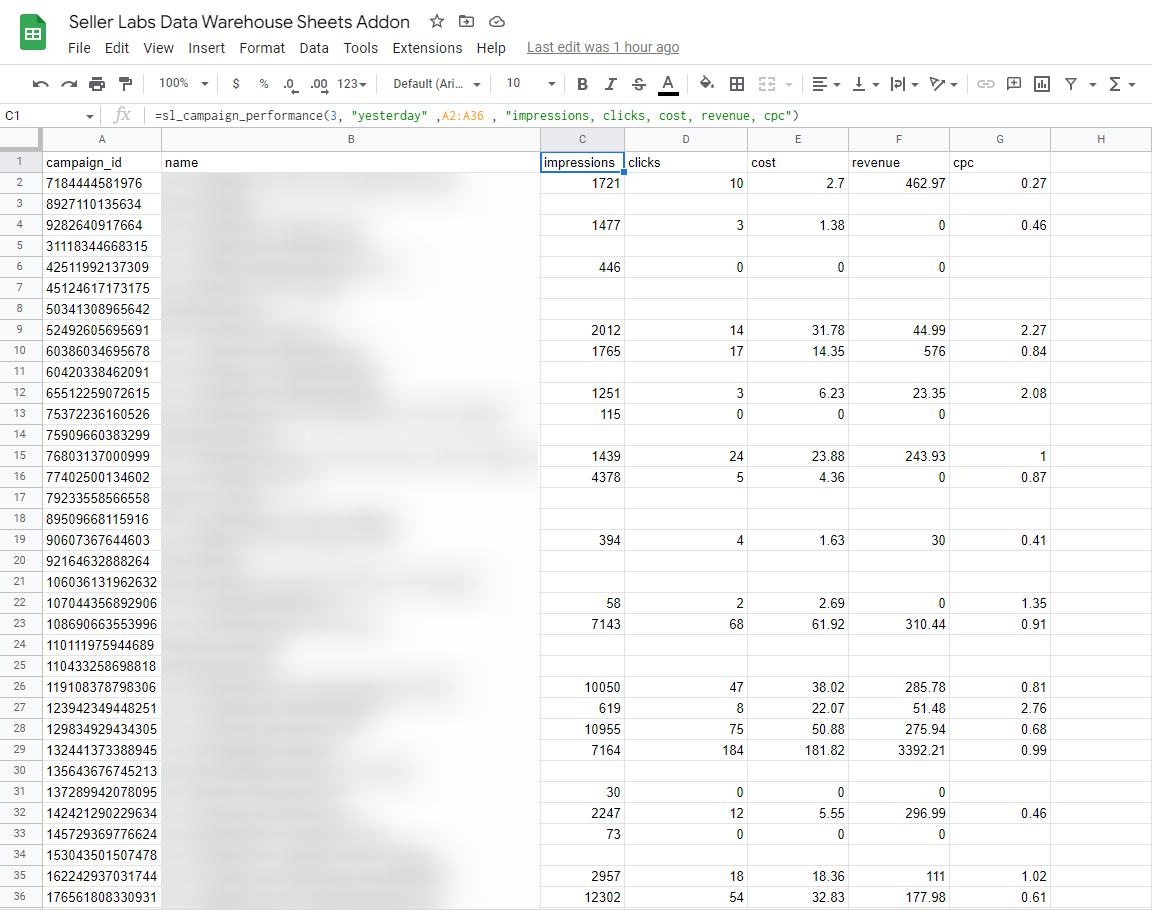The width and height of the screenshot is (1152, 910).
Task: Open text wrapping dropdown
Action: tap(904, 84)
